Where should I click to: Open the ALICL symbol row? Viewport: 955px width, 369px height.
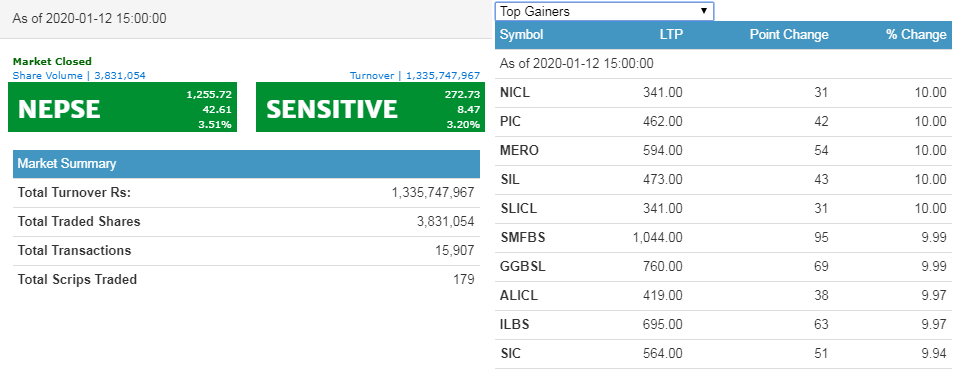tap(724, 295)
